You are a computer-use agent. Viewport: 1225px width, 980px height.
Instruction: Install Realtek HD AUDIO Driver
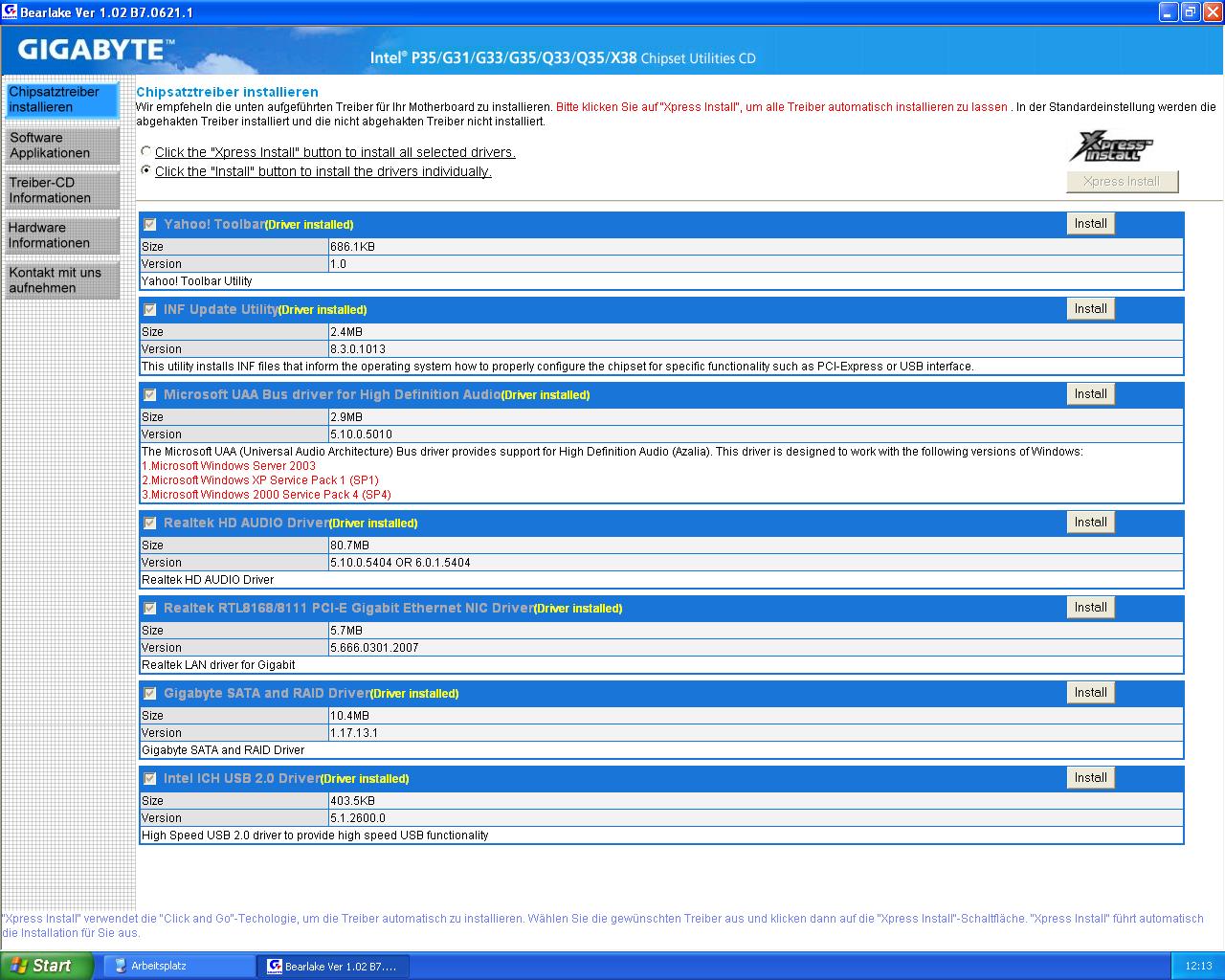1090,523
